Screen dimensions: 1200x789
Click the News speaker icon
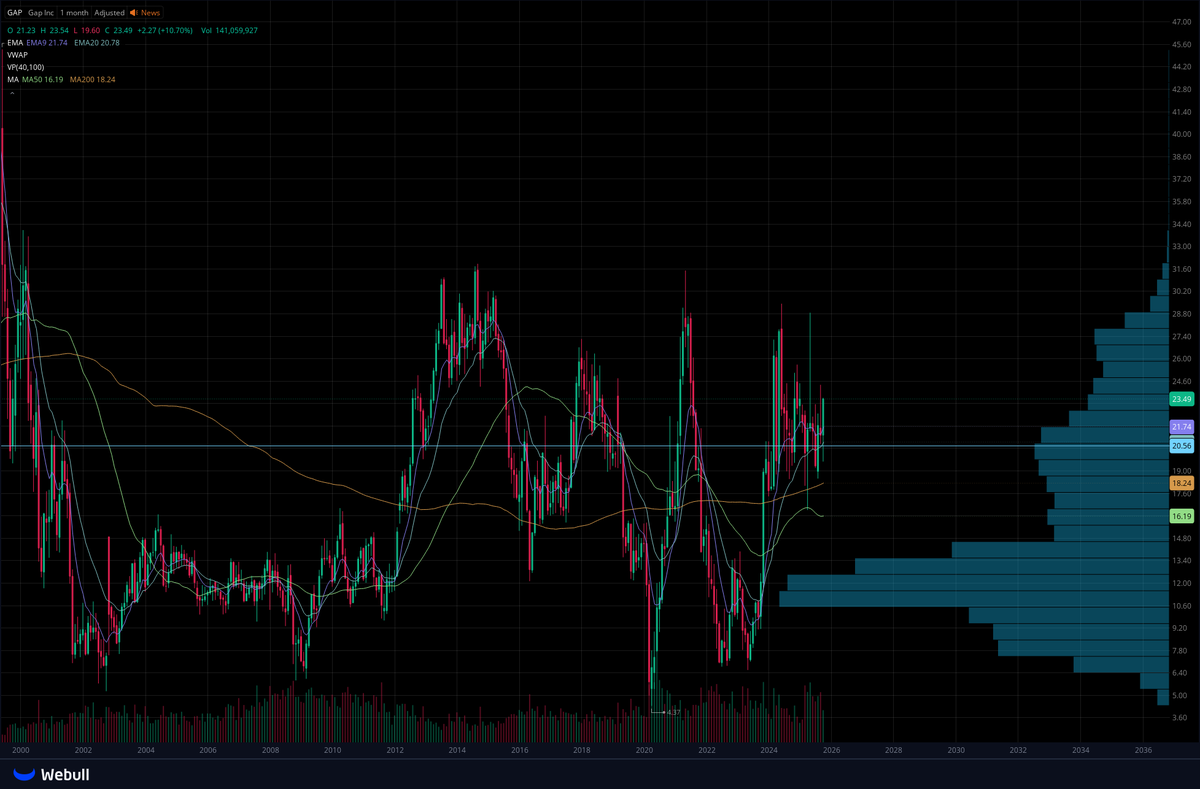(x=133, y=13)
